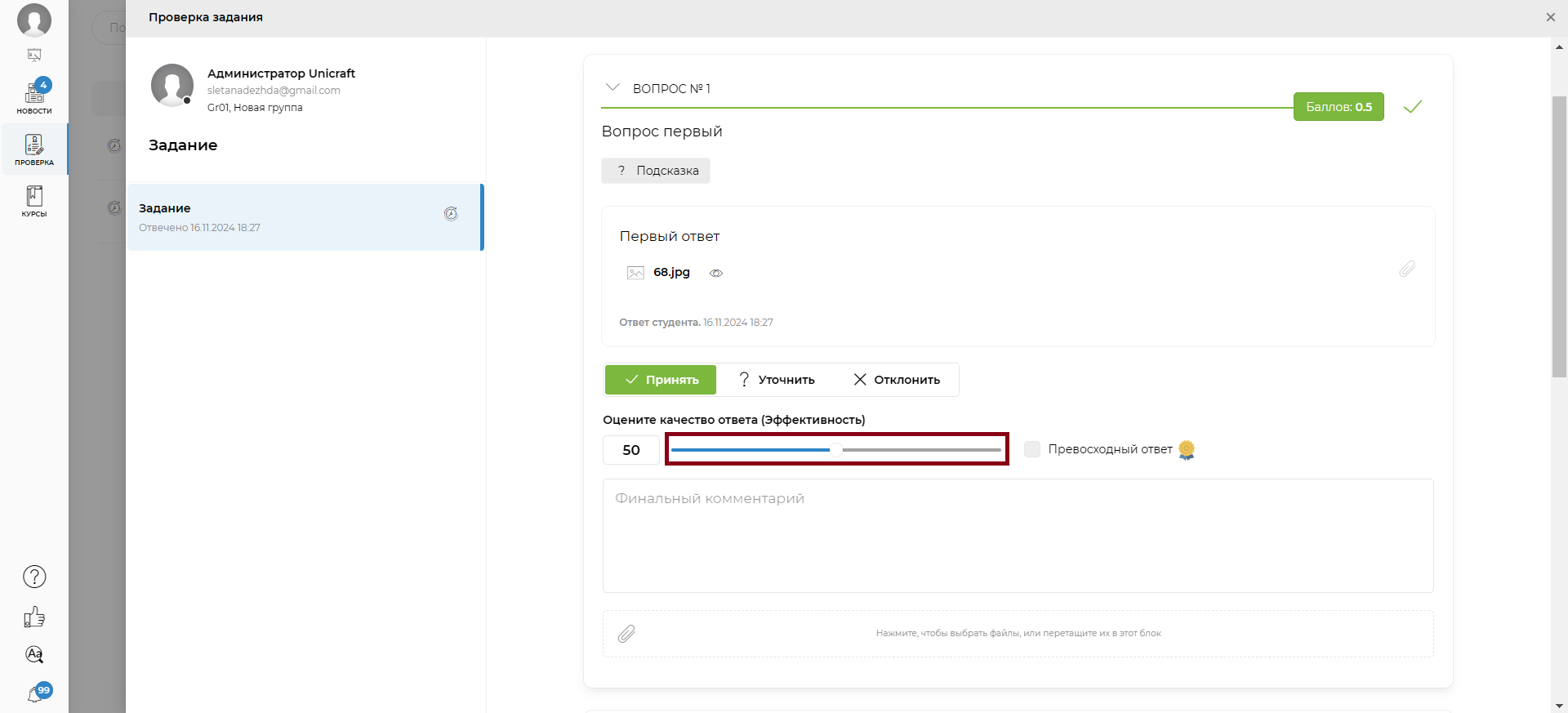The width and height of the screenshot is (1568, 713).
Task: Click the paperclip icon in the answer box
Action: (1406, 269)
